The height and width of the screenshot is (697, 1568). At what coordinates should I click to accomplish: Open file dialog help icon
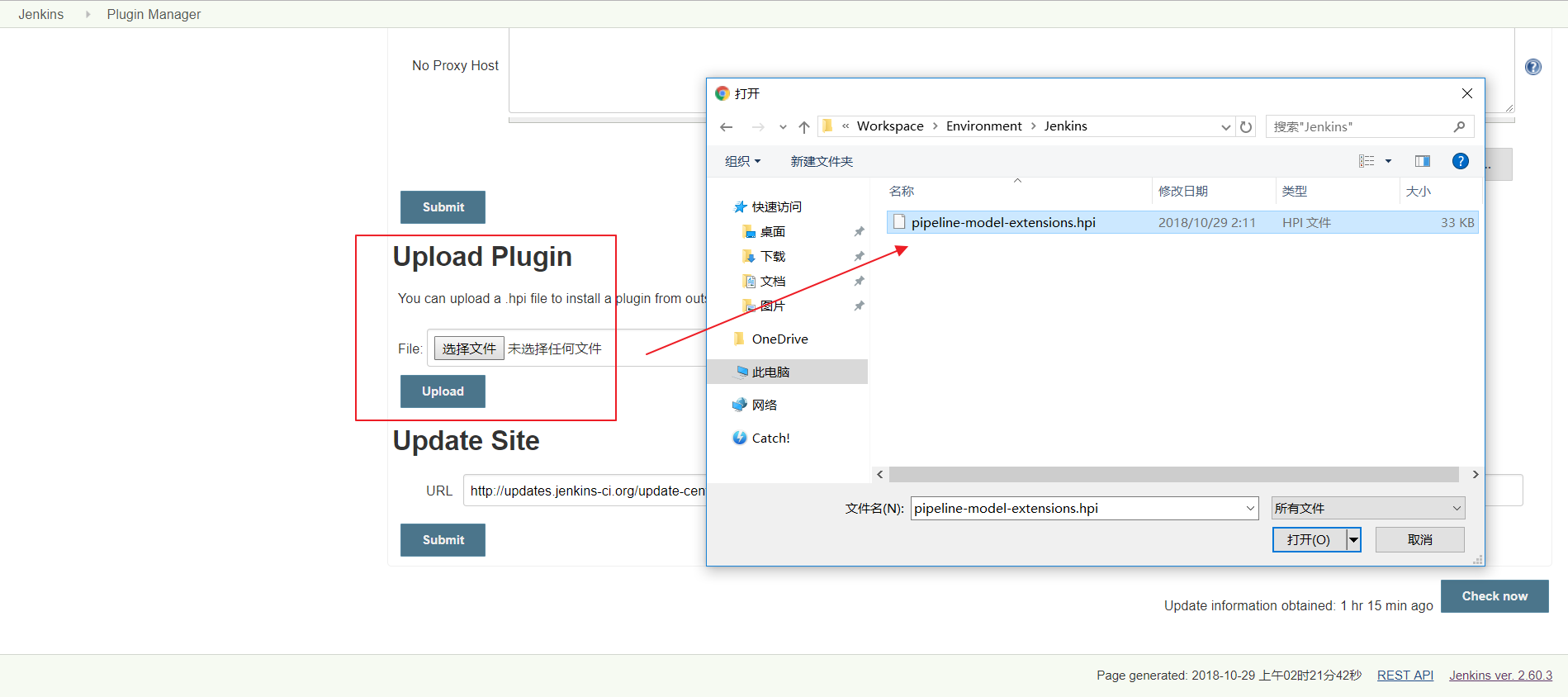click(x=1461, y=161)
